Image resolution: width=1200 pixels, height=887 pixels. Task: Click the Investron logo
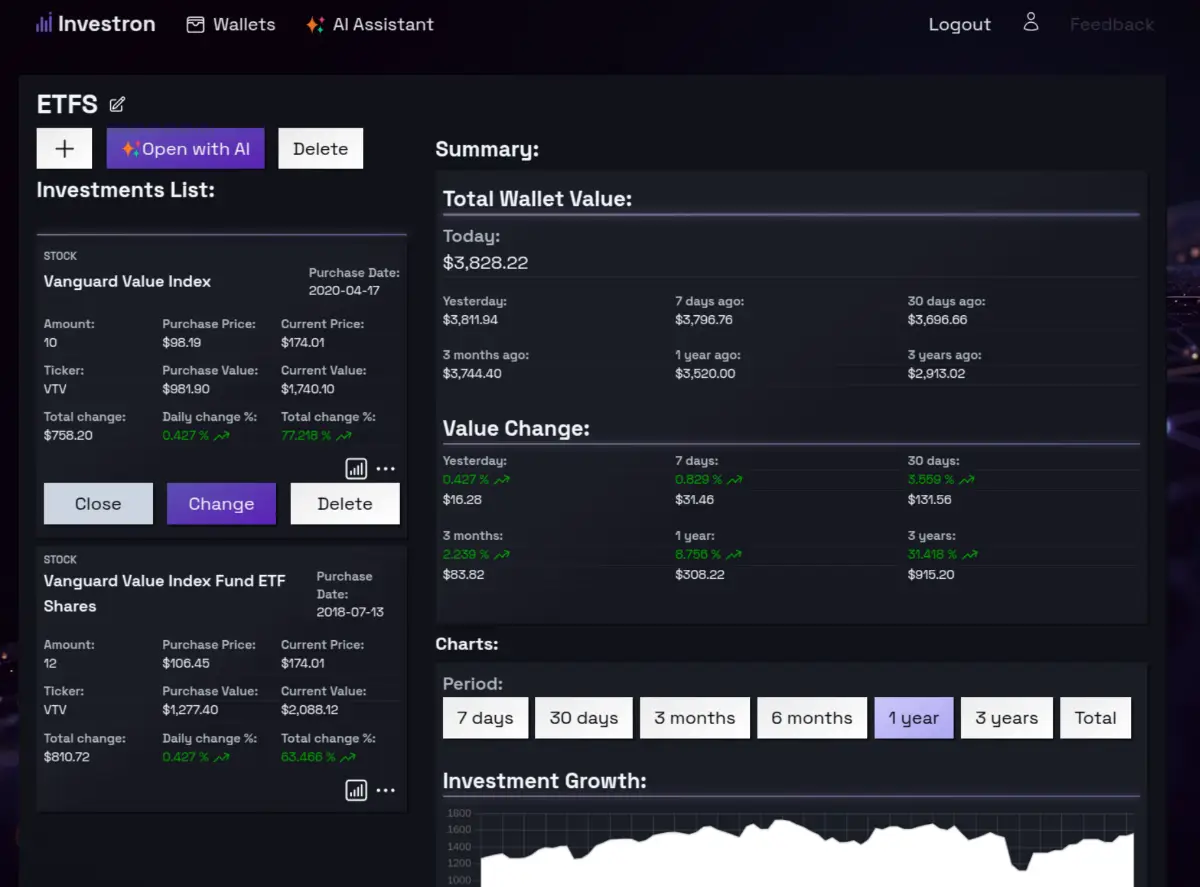[96, 24]
